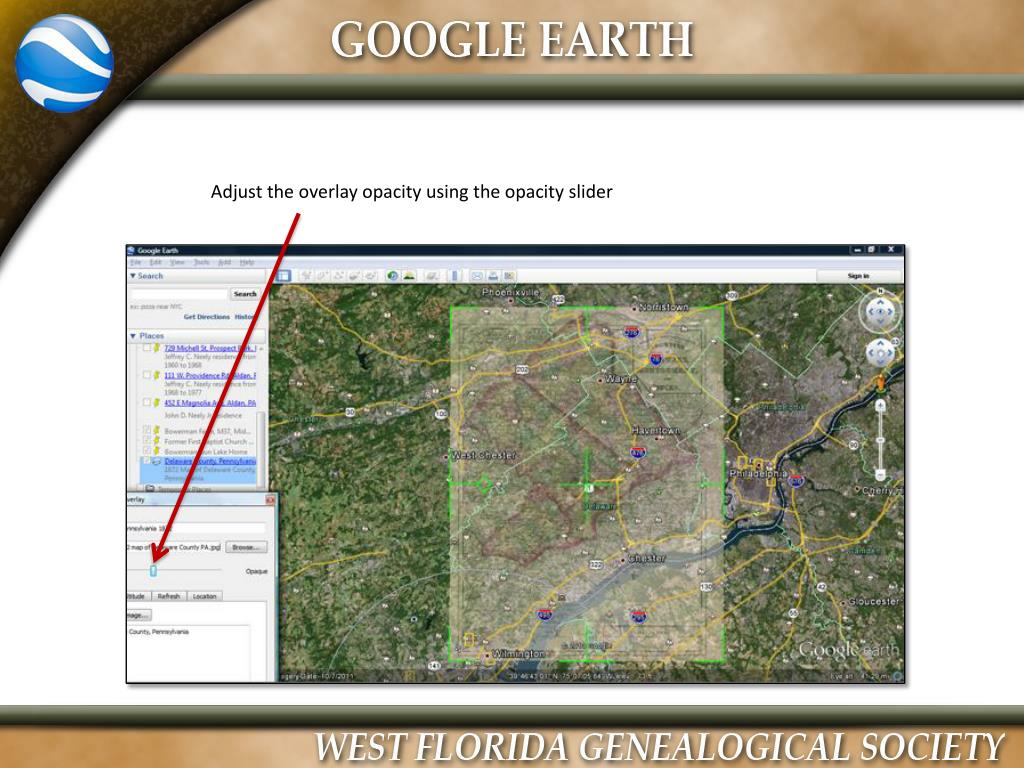1024x768 pixels.
Task: Click the Look joystick compass ring
Action: pos(880,312)
